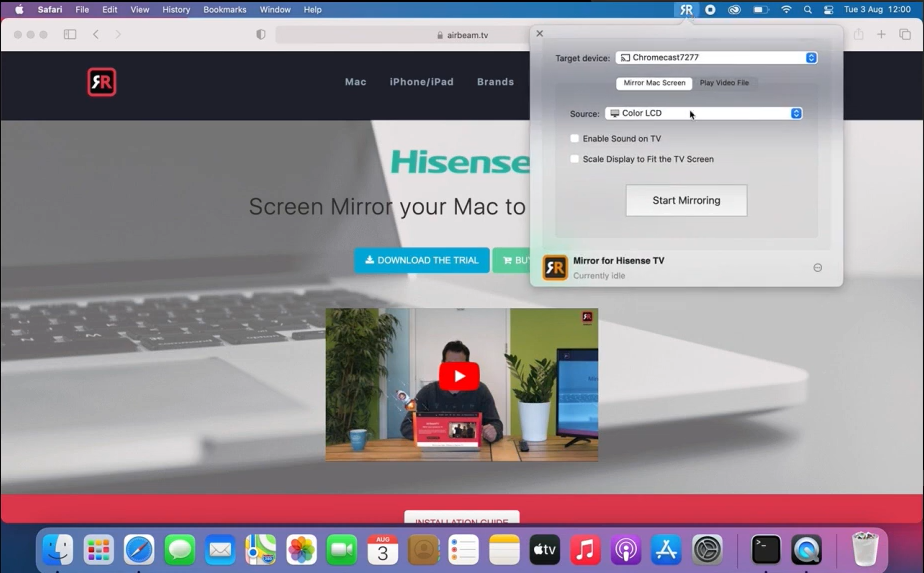Screen dimensions: 924x573
Task: Open QuickTime Player from the Dock
Action: click(806, 550)
